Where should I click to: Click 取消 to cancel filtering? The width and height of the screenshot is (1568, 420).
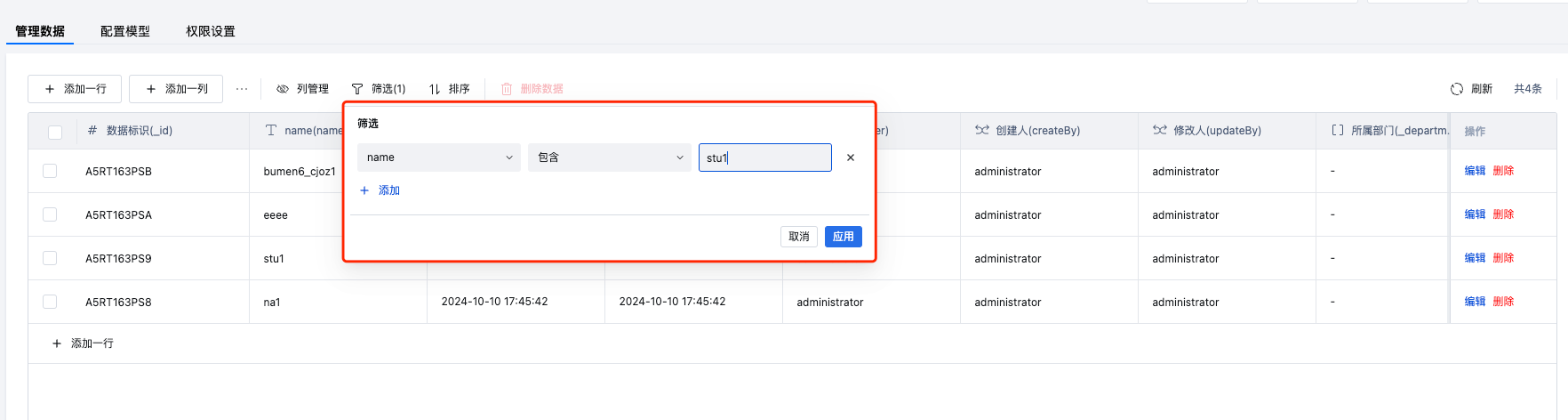[799, 237]
